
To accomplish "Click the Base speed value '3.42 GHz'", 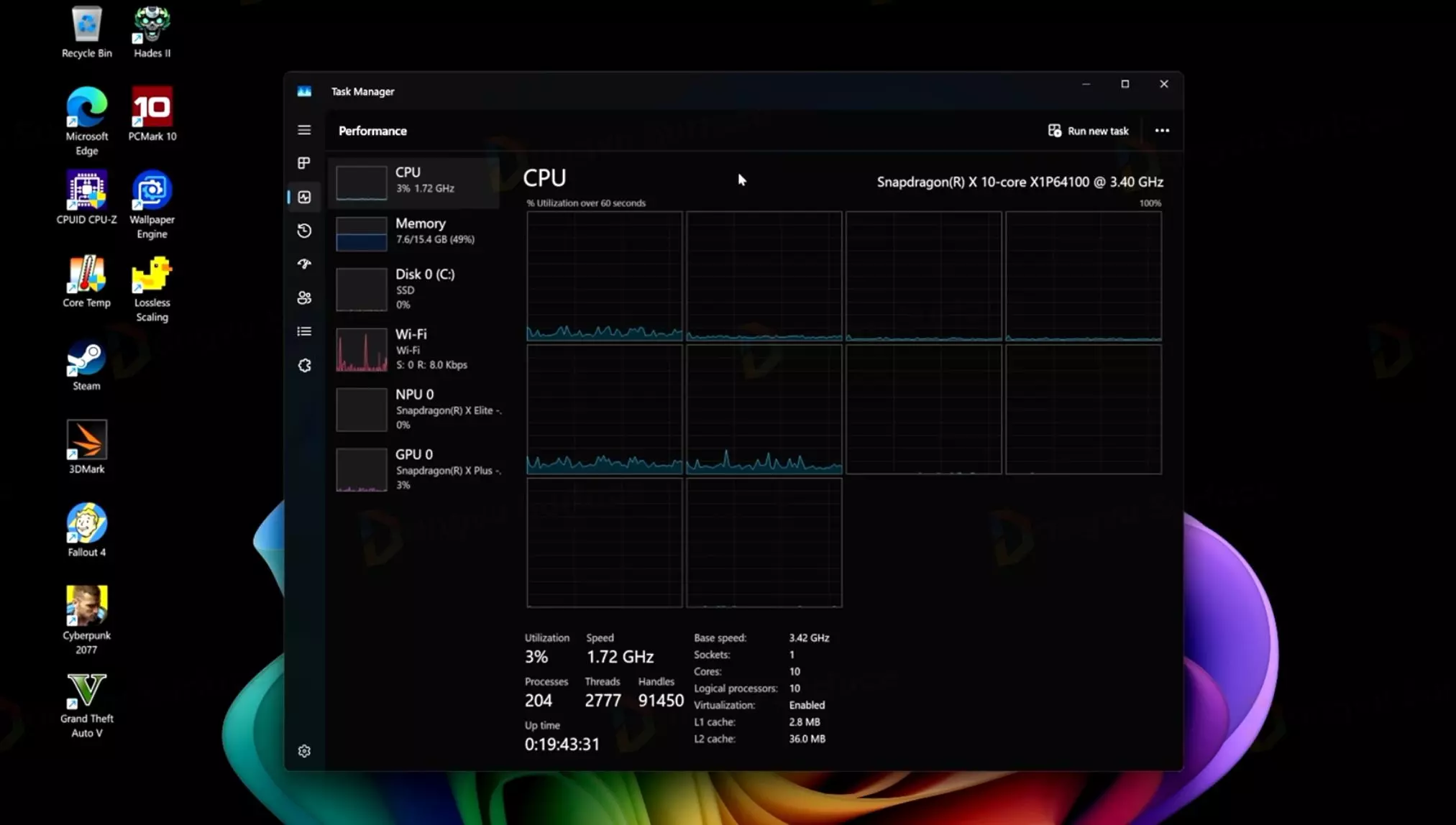I will [809, 638].
